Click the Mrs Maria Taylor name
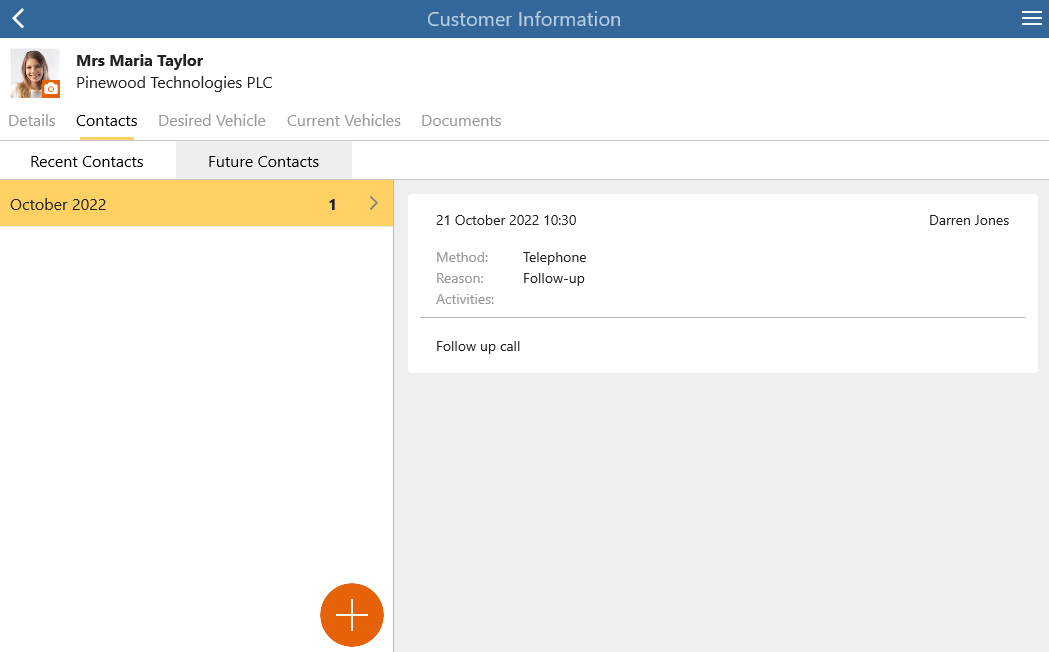 click(x=140, y=60)
